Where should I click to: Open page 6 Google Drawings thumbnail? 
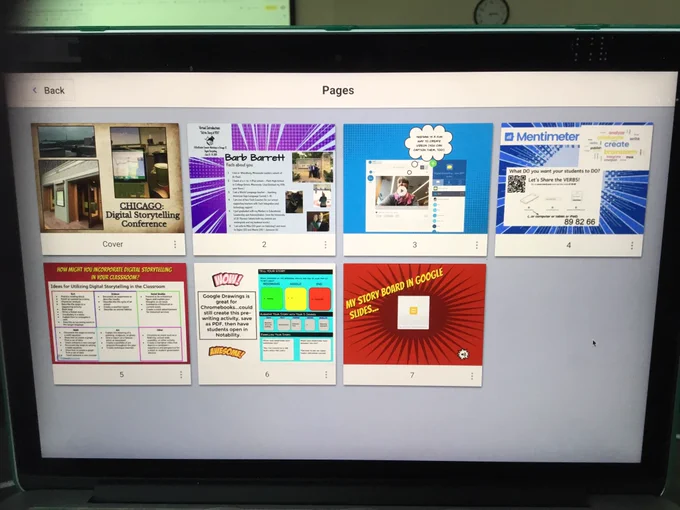coord(265,313)
